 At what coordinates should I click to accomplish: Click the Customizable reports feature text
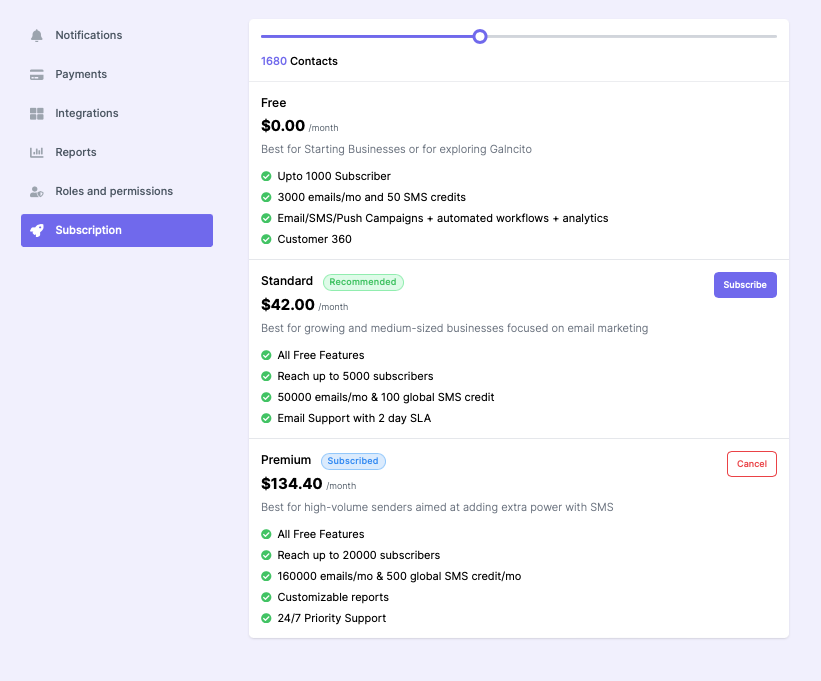tap(333, 597)
